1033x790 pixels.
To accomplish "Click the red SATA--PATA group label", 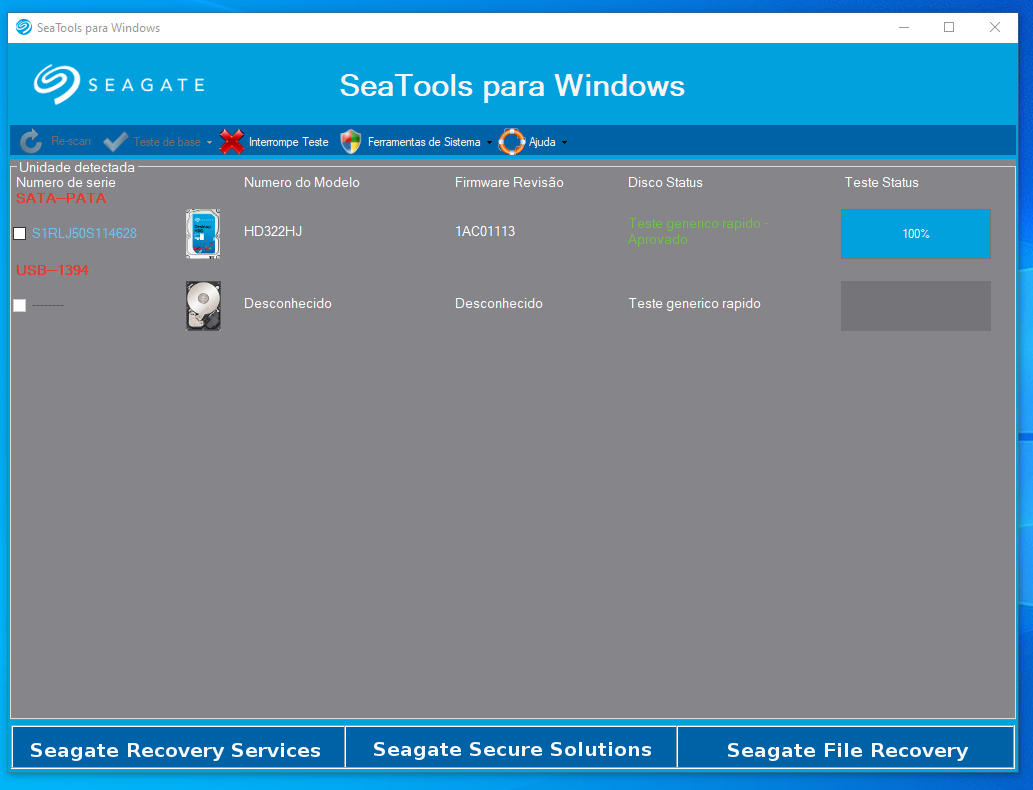I will pyautogui.click(x=61, y=198).
